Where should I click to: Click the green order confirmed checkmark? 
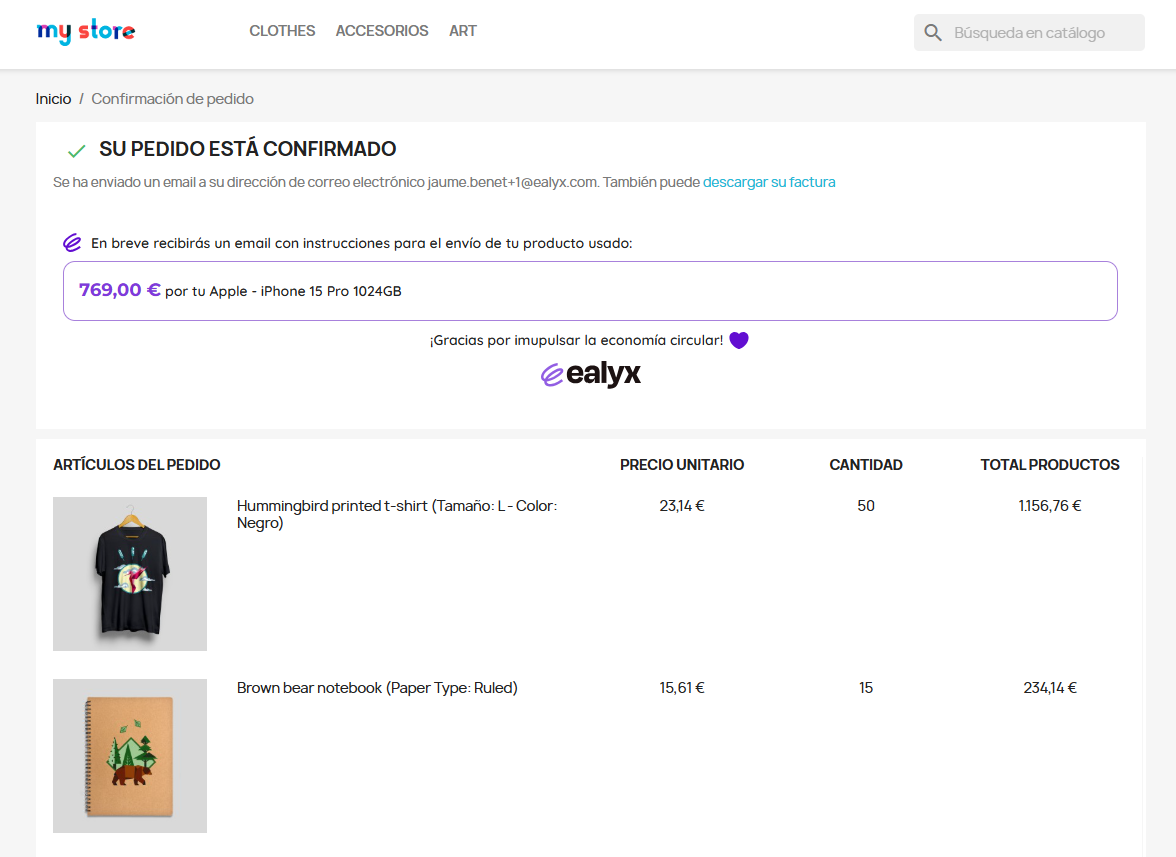76,151
